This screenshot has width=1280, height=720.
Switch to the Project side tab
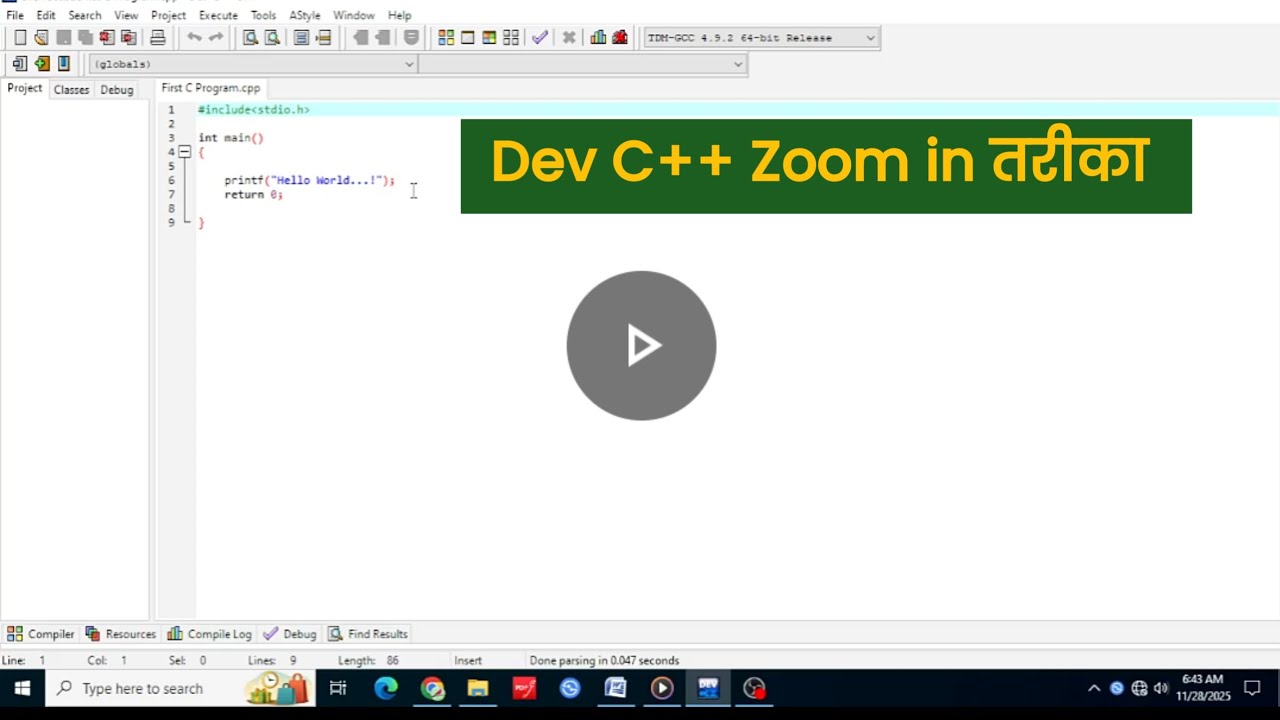25,88
